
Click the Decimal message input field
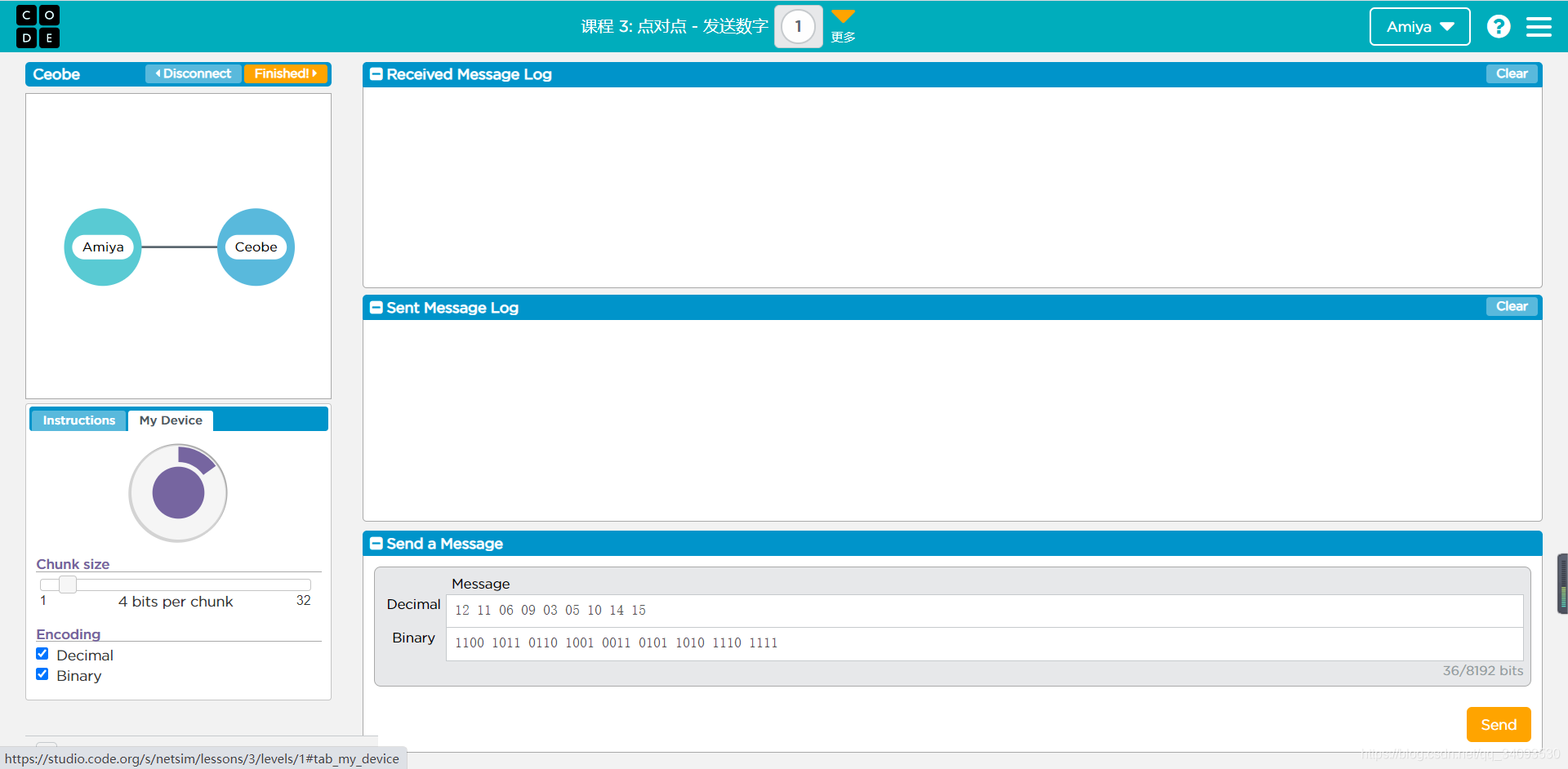[984, 611]
